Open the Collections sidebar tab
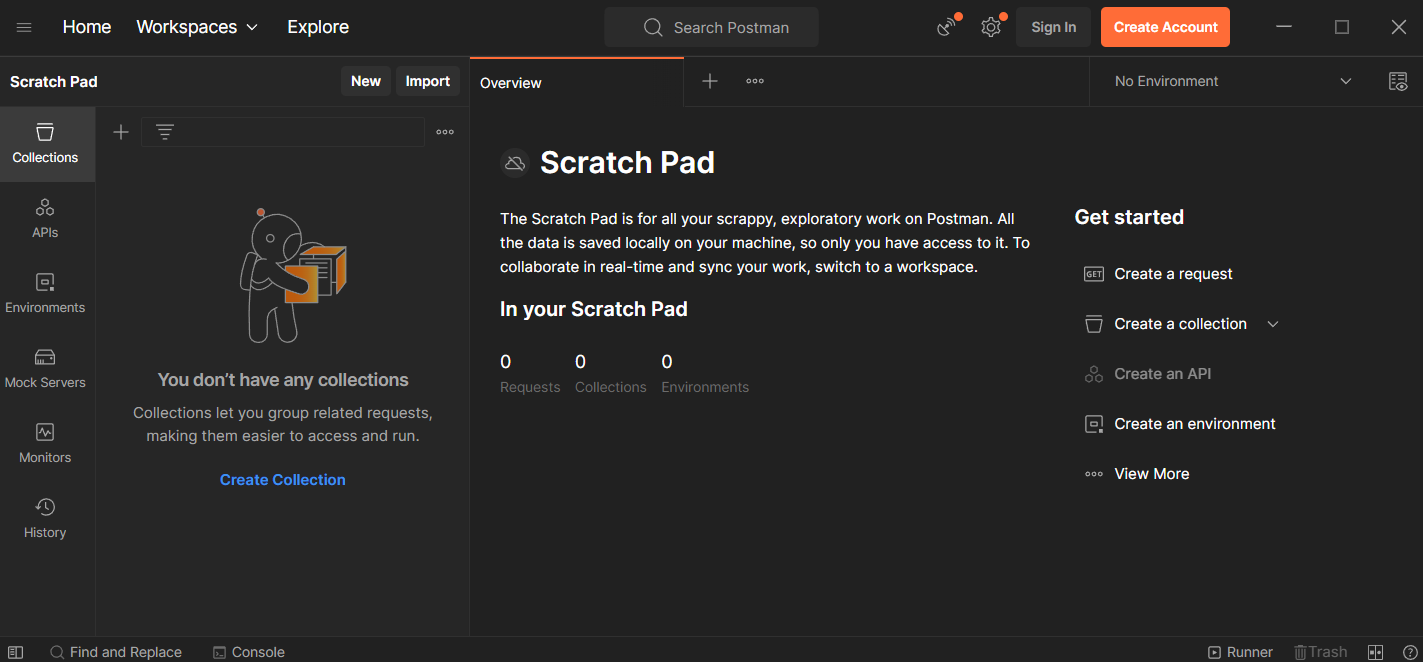The height and width of the screenshot is (662, 1423). (45, 144)
